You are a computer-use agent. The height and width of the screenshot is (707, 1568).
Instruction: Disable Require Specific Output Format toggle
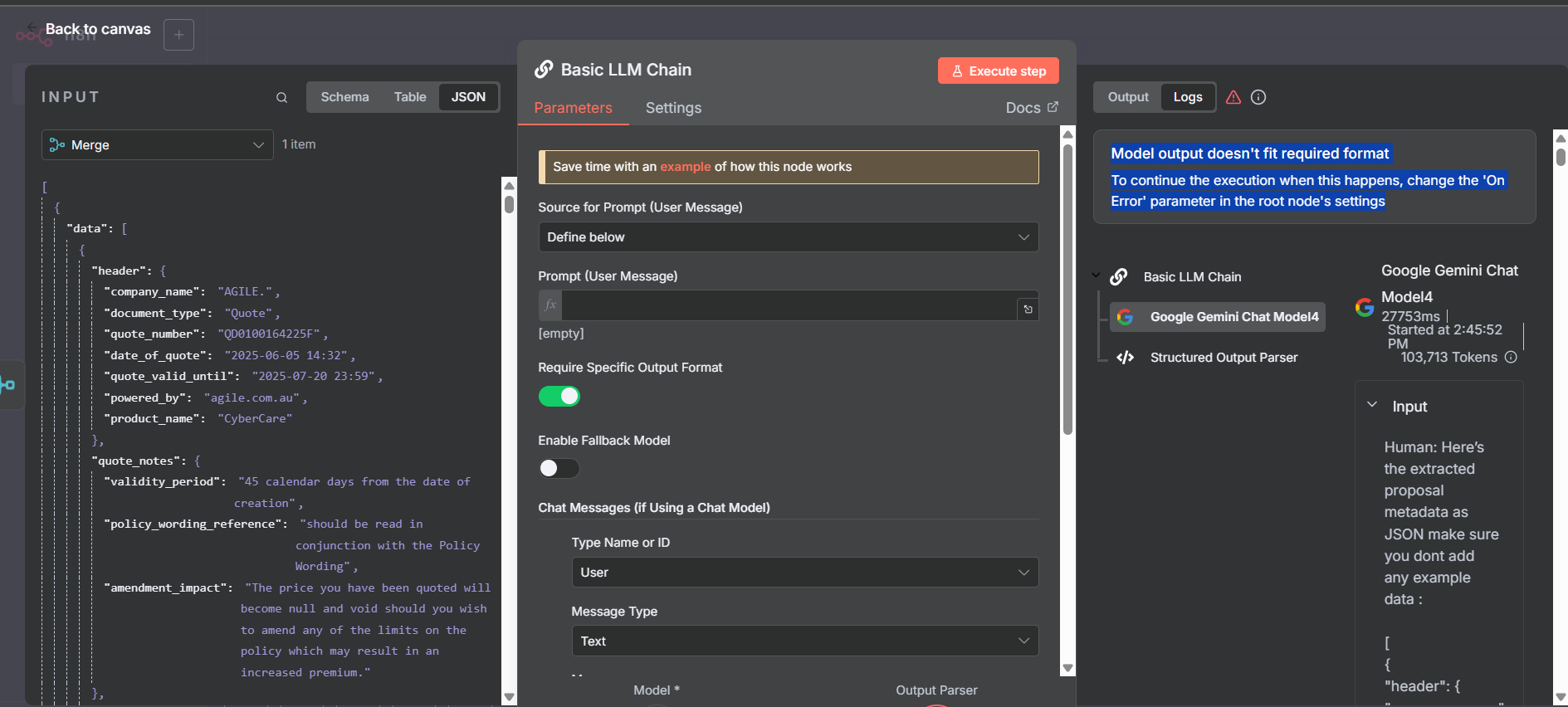click(x=559, y=397)
